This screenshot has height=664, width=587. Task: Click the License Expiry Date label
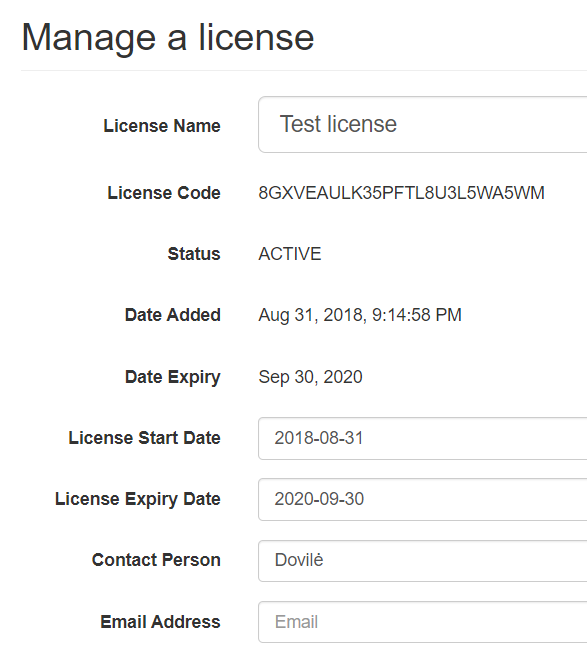click(x=138, y=499)
